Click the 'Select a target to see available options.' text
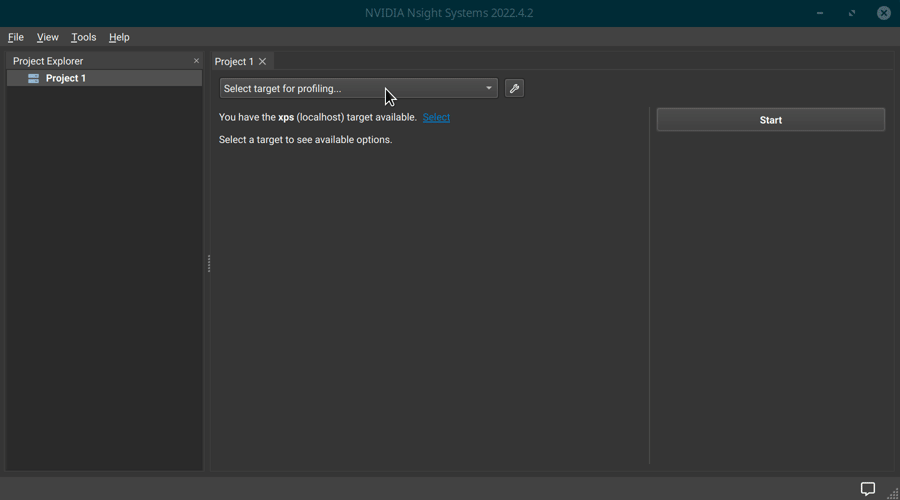Viewport: 900px width, 500px height. pyautogui.click(x=305, y=139)
